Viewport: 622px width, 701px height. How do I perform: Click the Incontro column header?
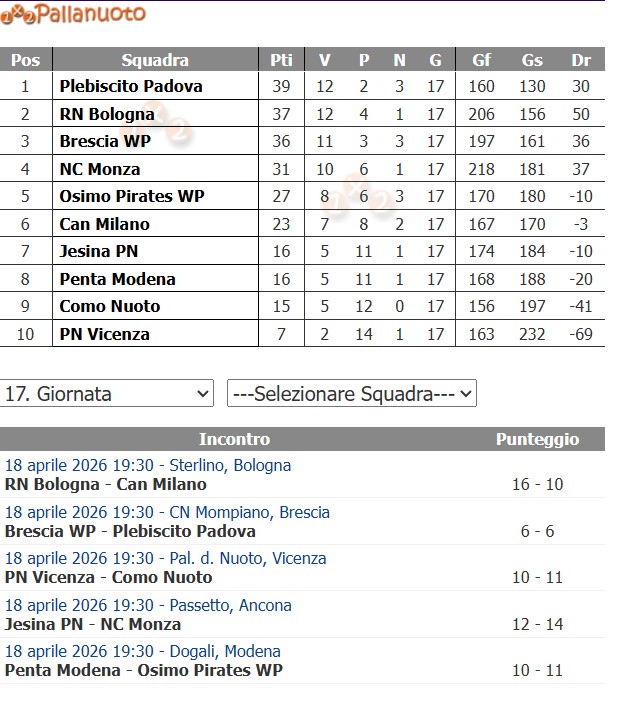pos(234,439)
